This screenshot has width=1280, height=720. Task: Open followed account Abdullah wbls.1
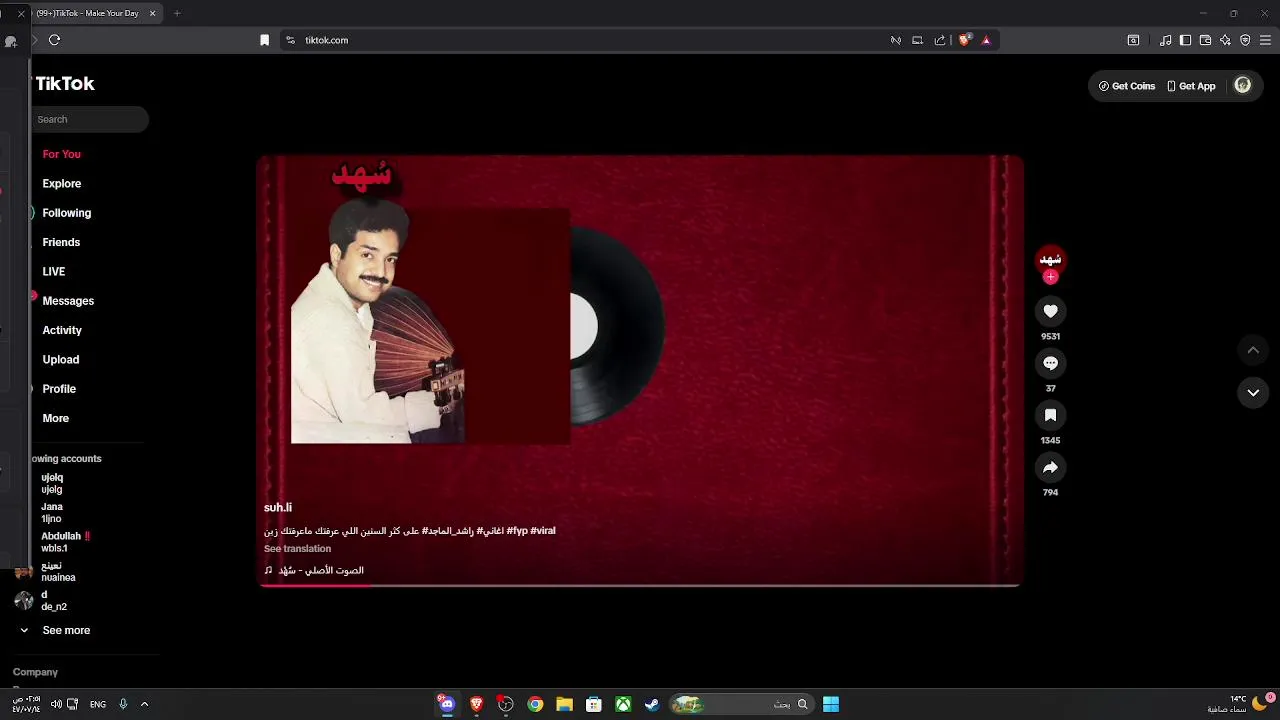click(66, 542)
